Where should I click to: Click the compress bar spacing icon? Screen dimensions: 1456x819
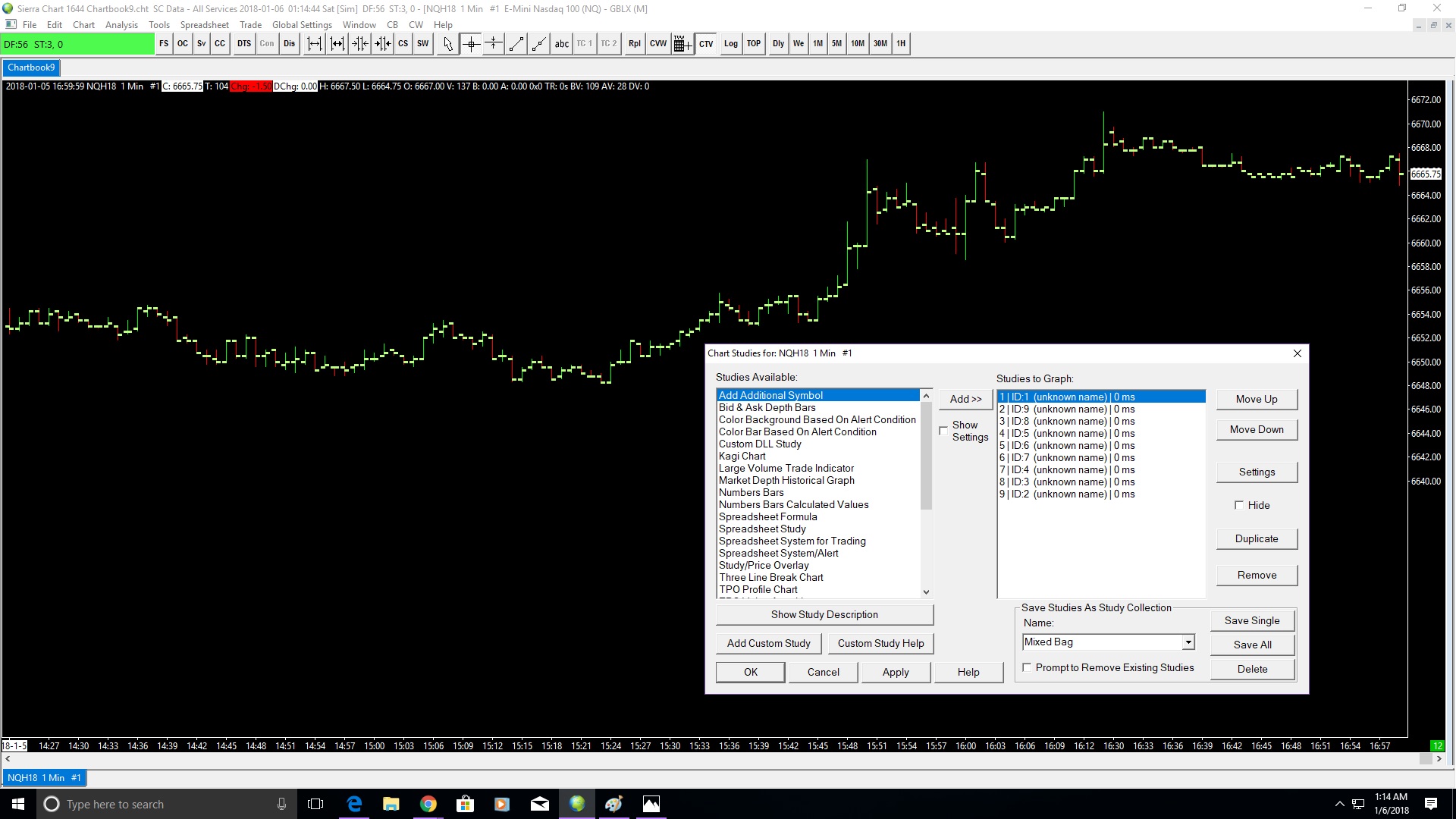click(360, 44)
